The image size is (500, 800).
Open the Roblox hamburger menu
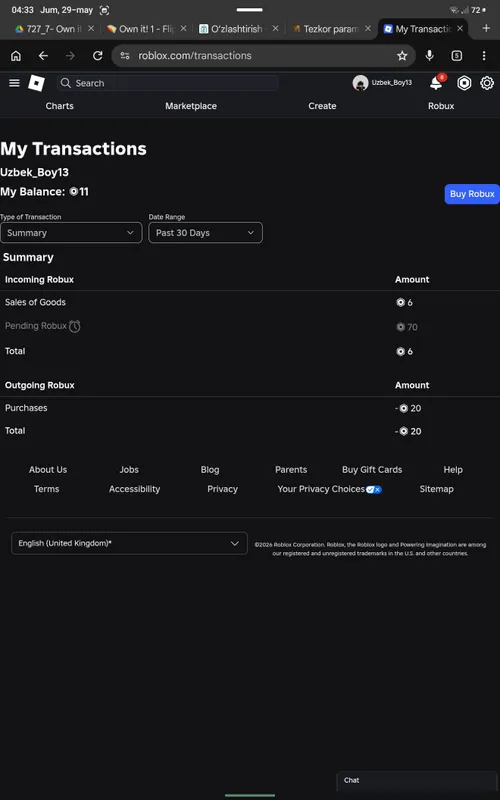[14, 83]
